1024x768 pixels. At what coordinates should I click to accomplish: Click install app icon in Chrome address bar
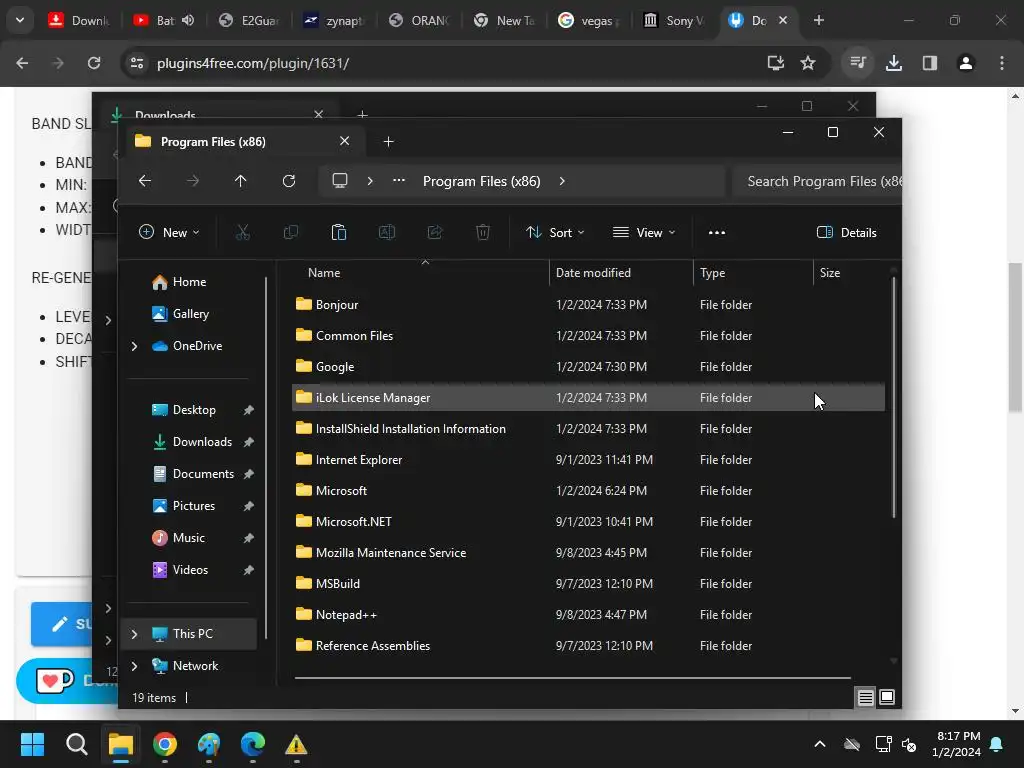(775, 63)
